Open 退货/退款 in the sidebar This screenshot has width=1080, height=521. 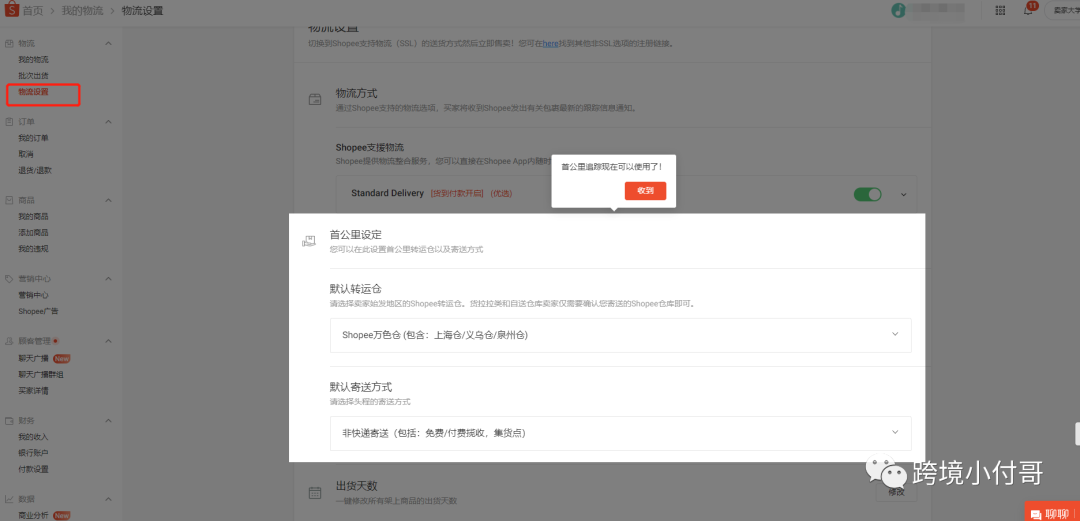pyautogui.click(x=35, y=170)
